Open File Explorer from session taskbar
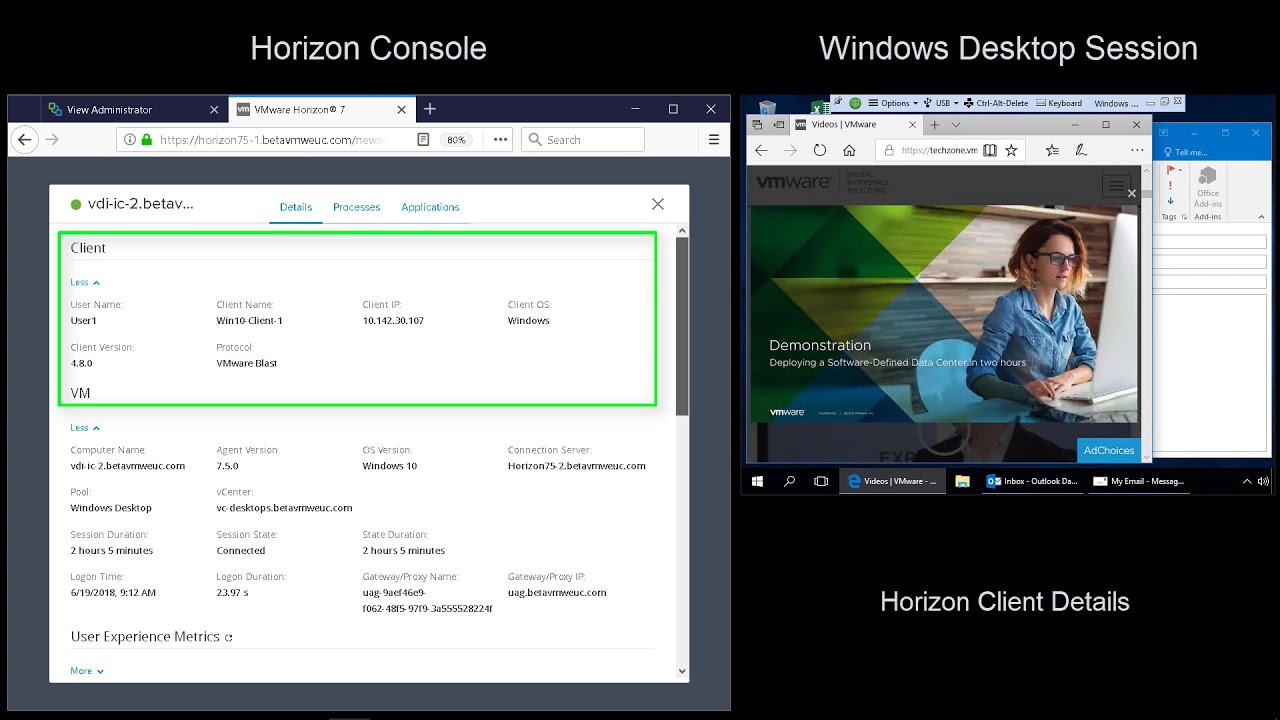Image resolution: width=1280 pixels, height=720 pixels. 962,481
